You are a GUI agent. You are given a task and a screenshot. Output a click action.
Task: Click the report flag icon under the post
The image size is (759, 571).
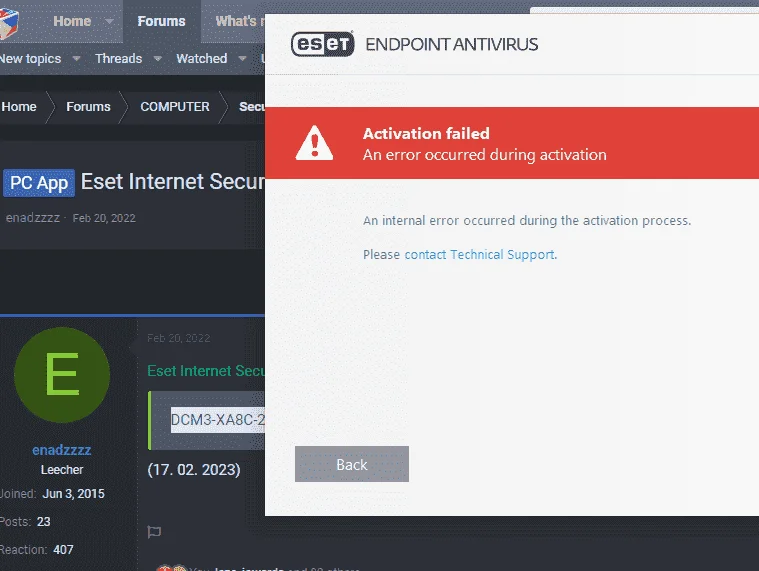tap(154, 532)
